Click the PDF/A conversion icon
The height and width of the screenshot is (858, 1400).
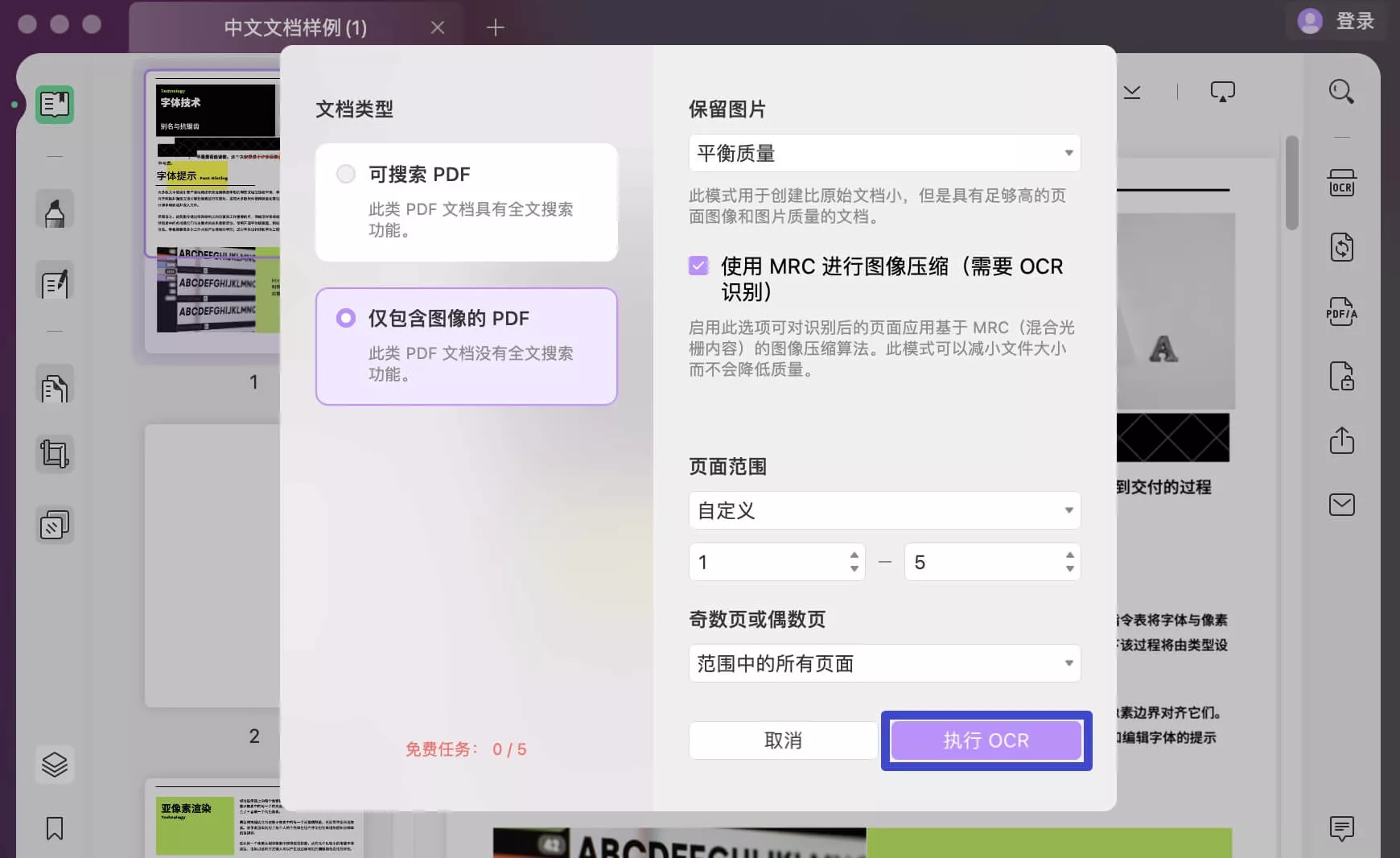click(x=1341, y=312)
